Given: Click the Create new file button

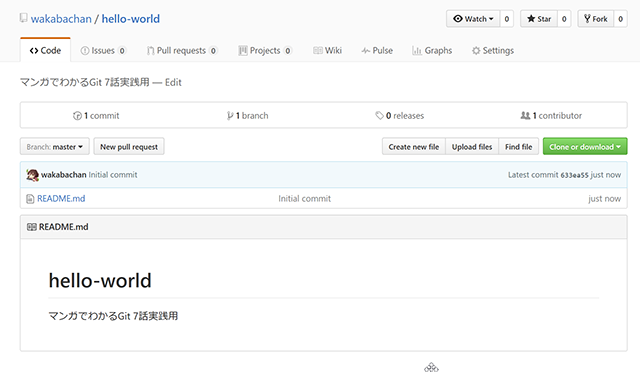Looking at the screenshot, I should point(414,147).
